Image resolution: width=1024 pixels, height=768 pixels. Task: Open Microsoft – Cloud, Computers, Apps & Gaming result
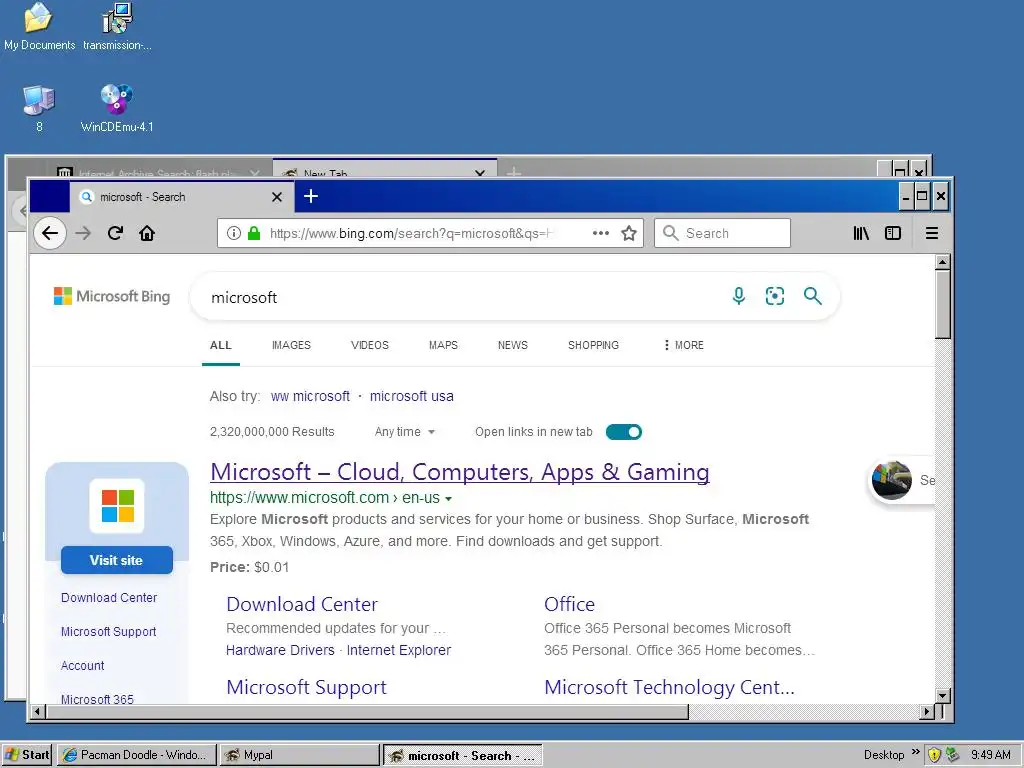coord(460,472)
